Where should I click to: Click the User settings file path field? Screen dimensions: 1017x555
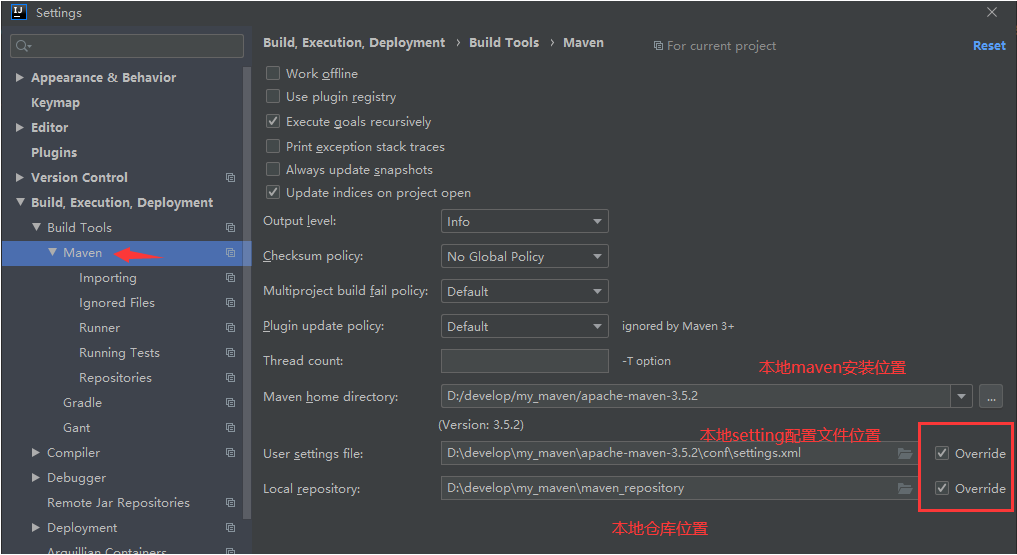[678, 453]
